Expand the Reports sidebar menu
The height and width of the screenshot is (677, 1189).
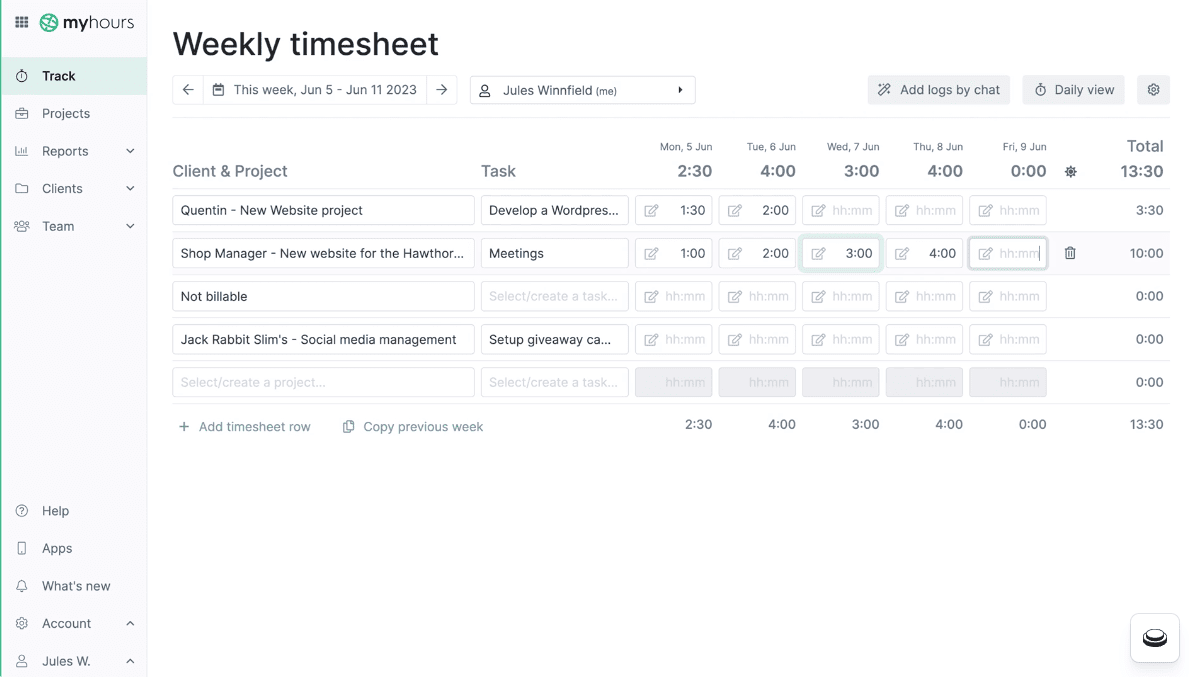tap(130, 151)
